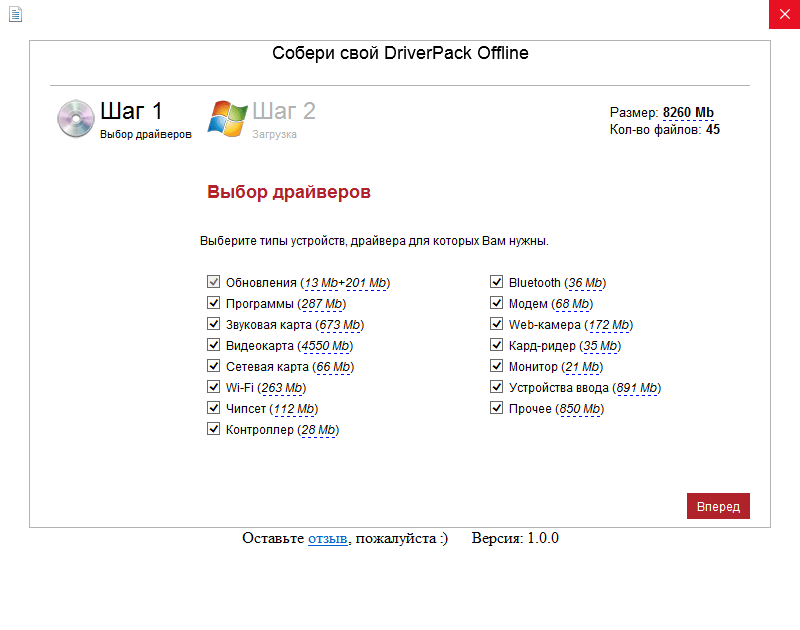Image resolution: width=800 pixels, height=630 pixels.
Task: Uncheck the Устройства ввода checkbox
Action: 496,387
